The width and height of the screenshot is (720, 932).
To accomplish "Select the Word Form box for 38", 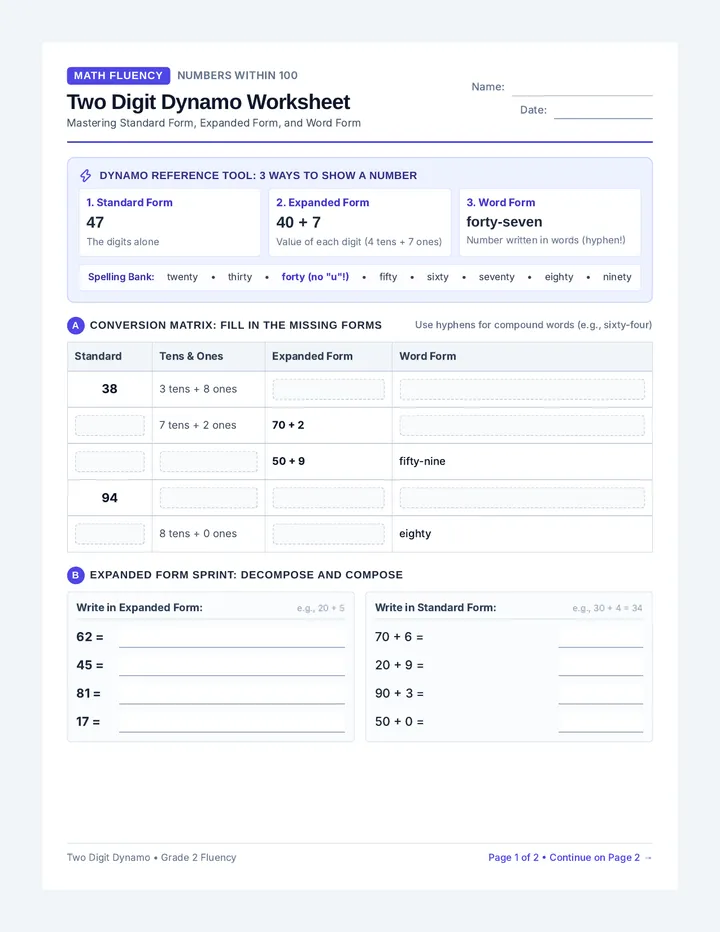I will pos(522,389).
